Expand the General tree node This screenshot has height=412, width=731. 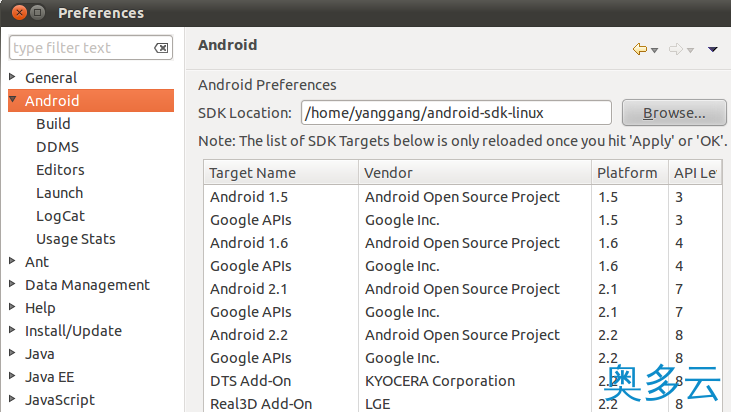tap(13, 77)
